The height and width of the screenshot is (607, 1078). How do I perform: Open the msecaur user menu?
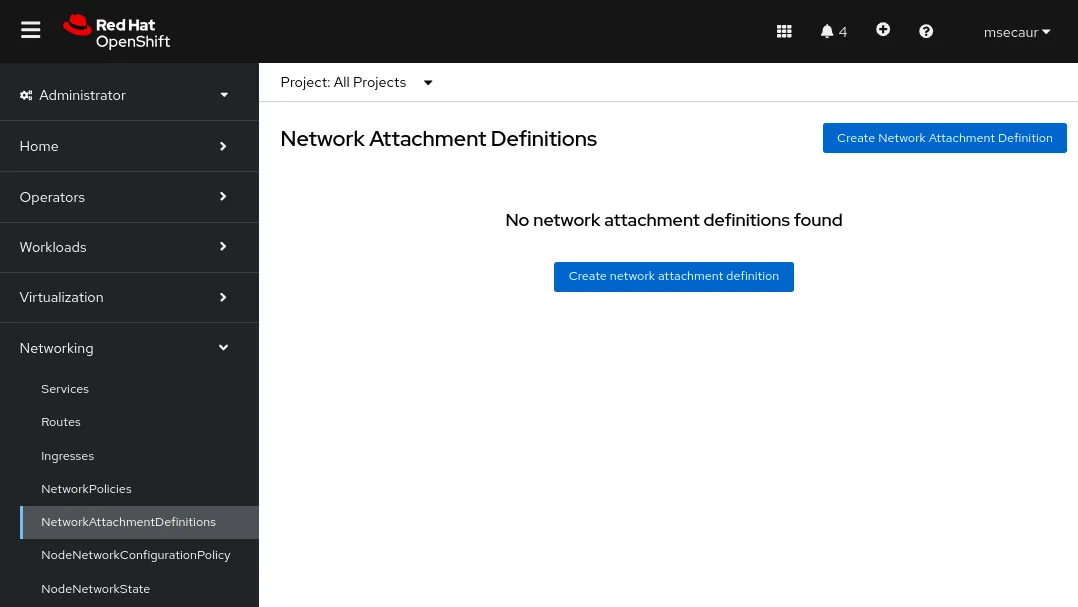click(1016, 32)
